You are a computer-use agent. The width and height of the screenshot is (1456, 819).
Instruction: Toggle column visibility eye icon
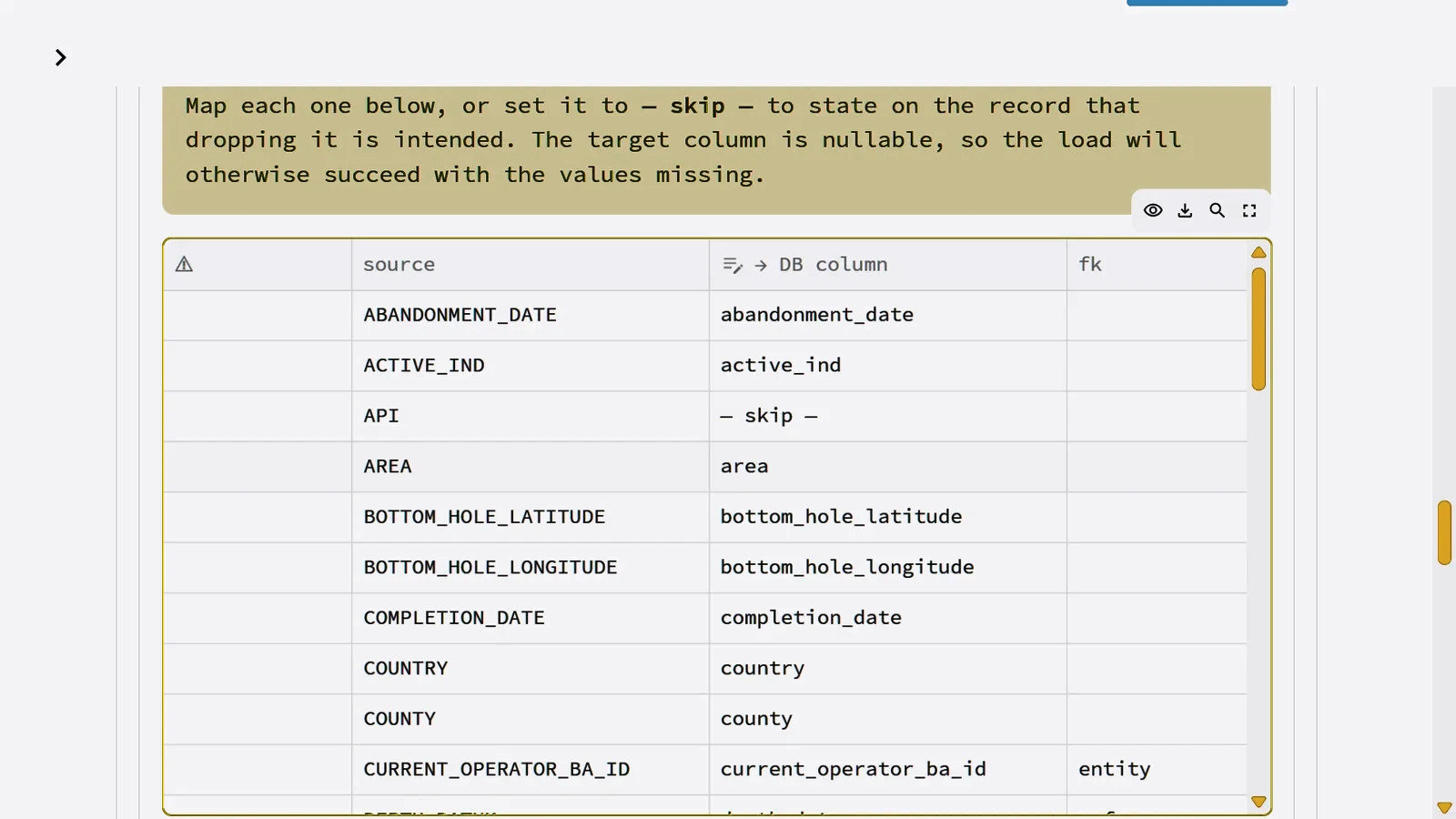point(1153,210)
